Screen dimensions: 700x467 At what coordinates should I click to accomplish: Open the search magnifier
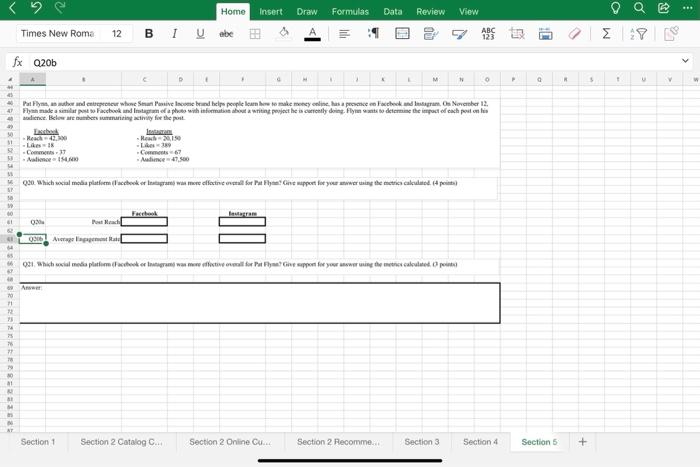(x=640, y=8)
